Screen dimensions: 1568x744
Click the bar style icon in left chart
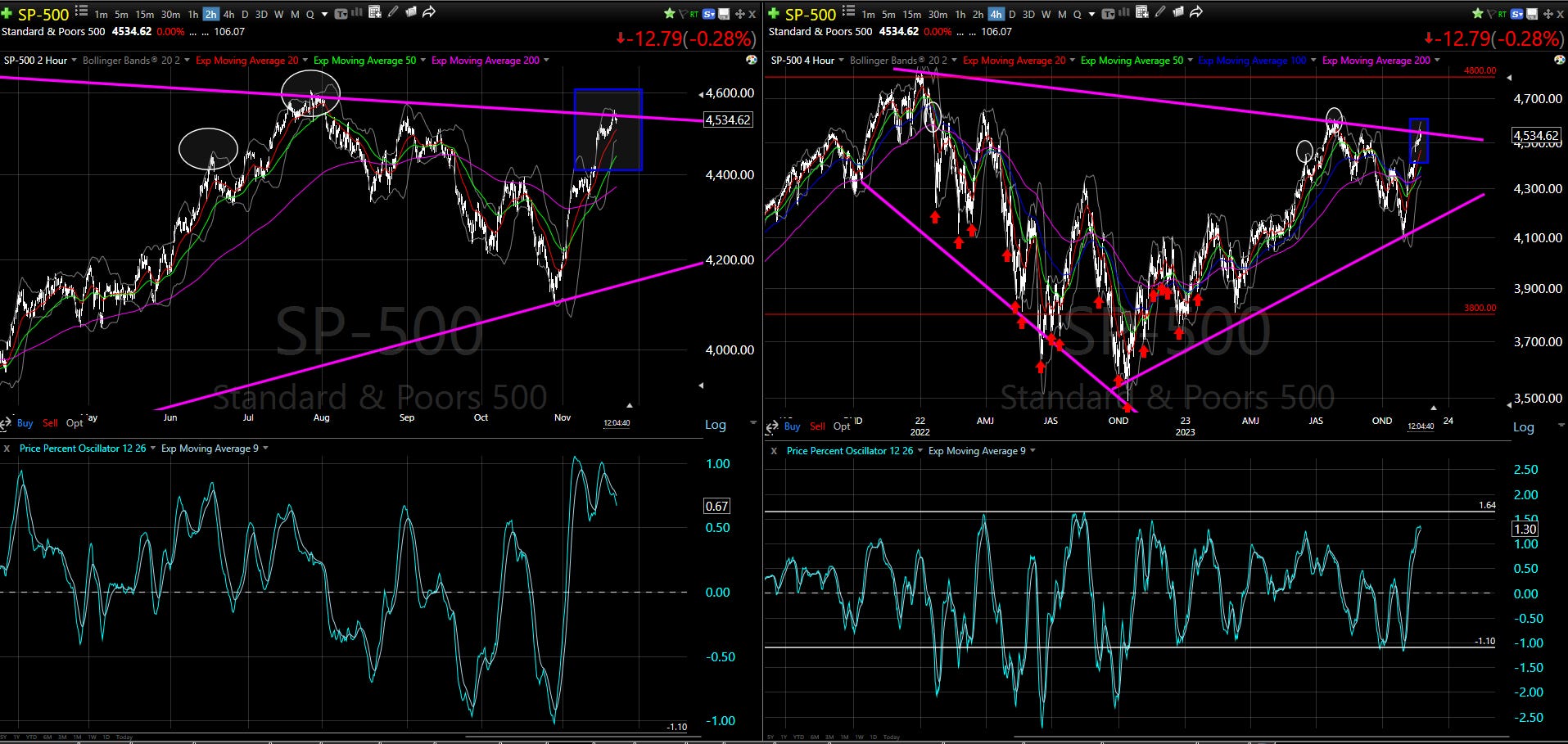coord(357,12)
